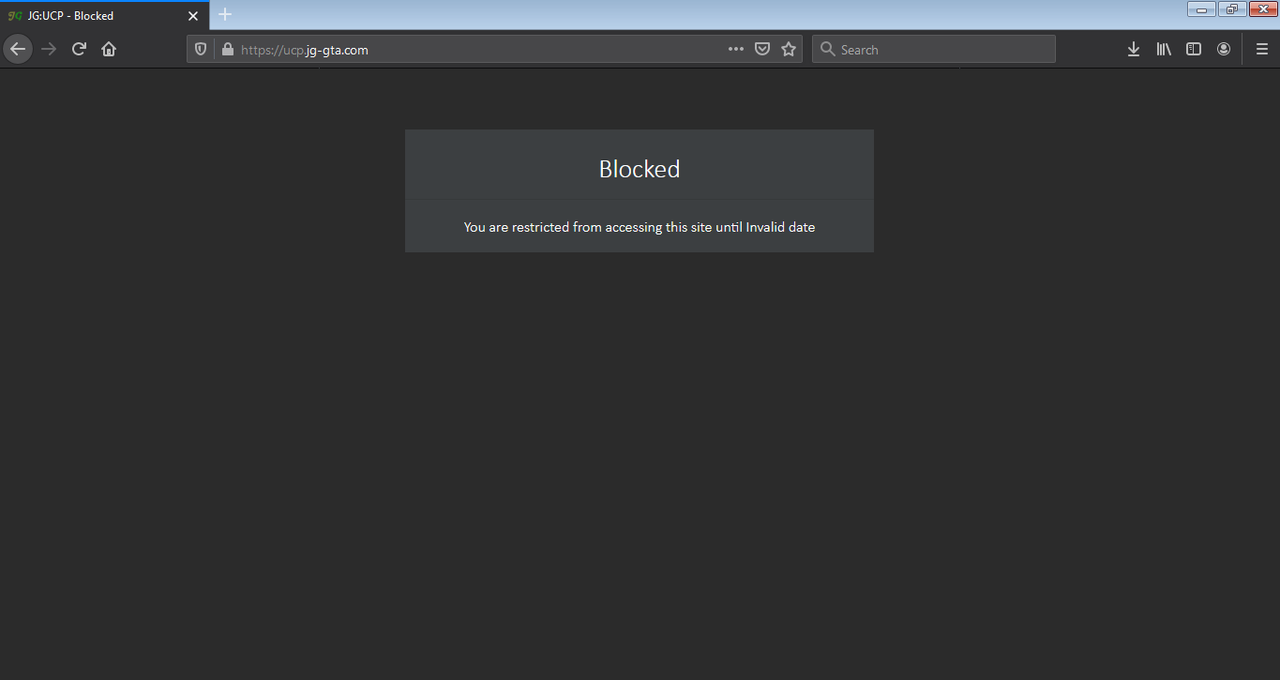Show tracking protection shield info
1280x680 pixels.
(x=201, y=49)
